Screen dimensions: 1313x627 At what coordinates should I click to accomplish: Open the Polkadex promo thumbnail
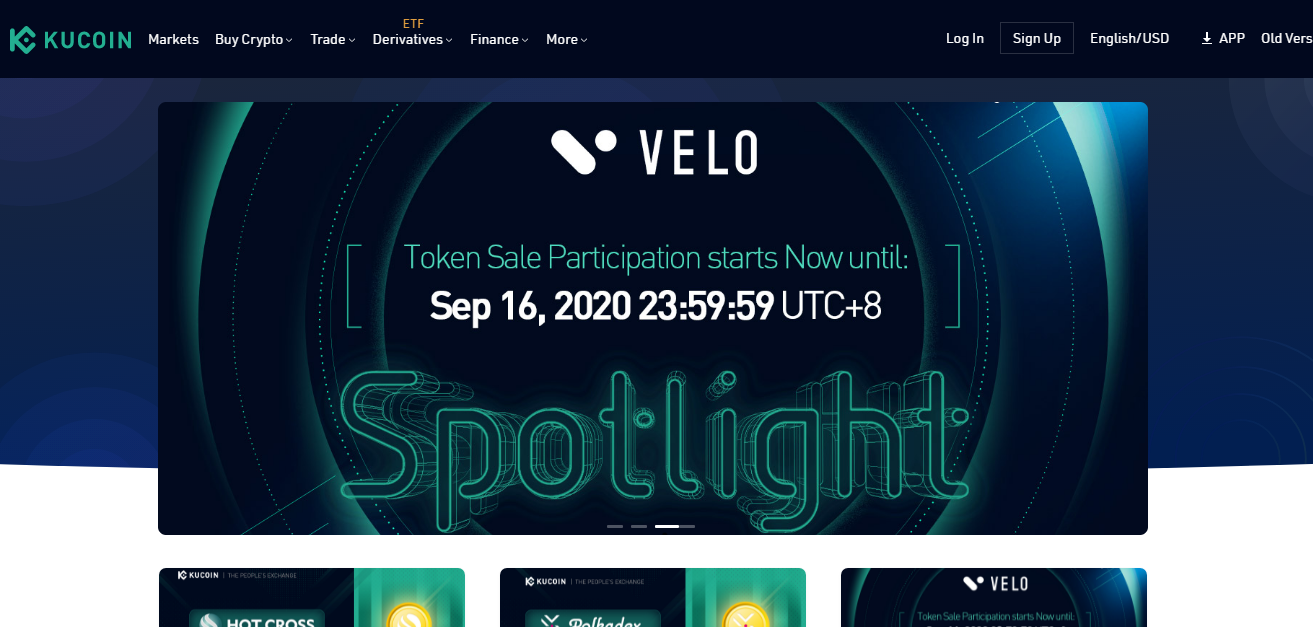[x=653, y=598]
